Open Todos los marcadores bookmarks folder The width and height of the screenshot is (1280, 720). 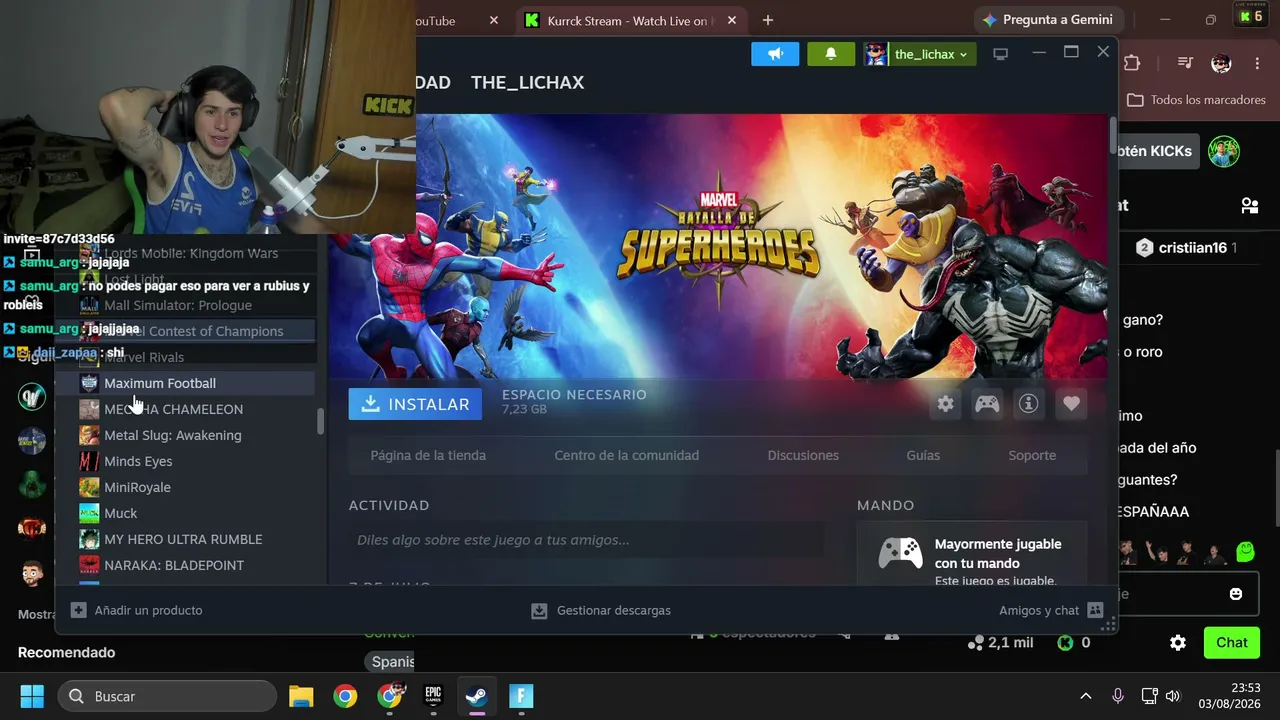(x=1196, y=100)
